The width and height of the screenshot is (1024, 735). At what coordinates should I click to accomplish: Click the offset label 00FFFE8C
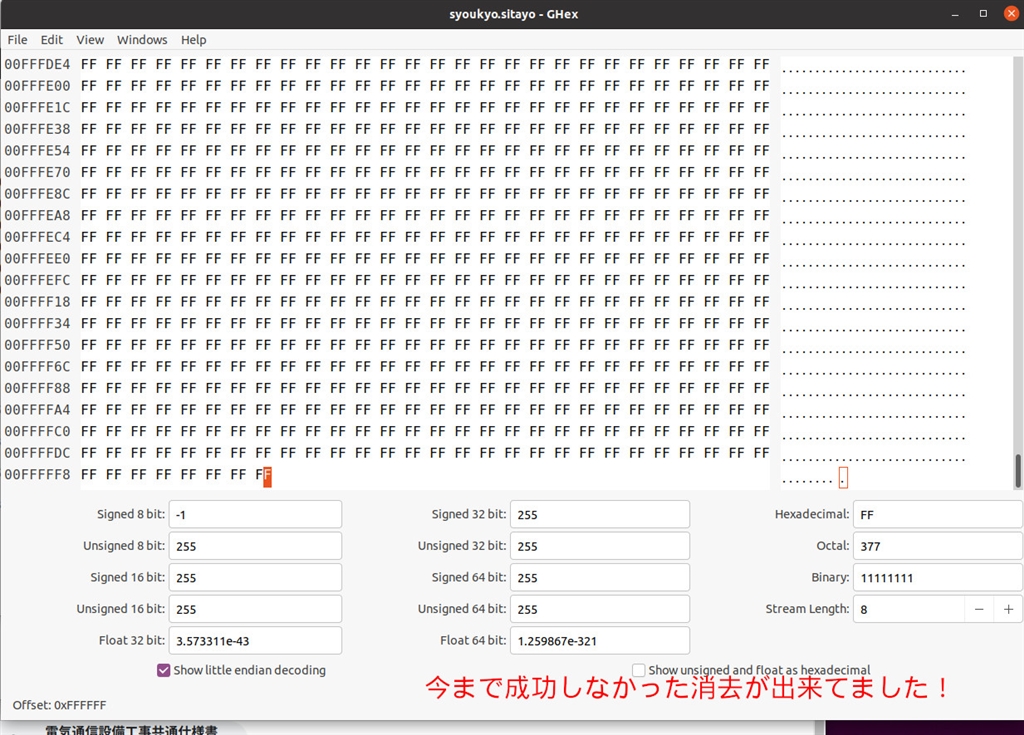click(x=37, y=193)
